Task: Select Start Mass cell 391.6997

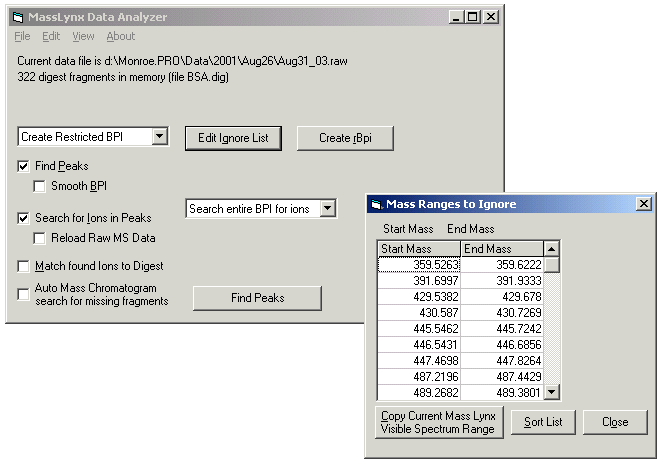Action: [419, 281]
